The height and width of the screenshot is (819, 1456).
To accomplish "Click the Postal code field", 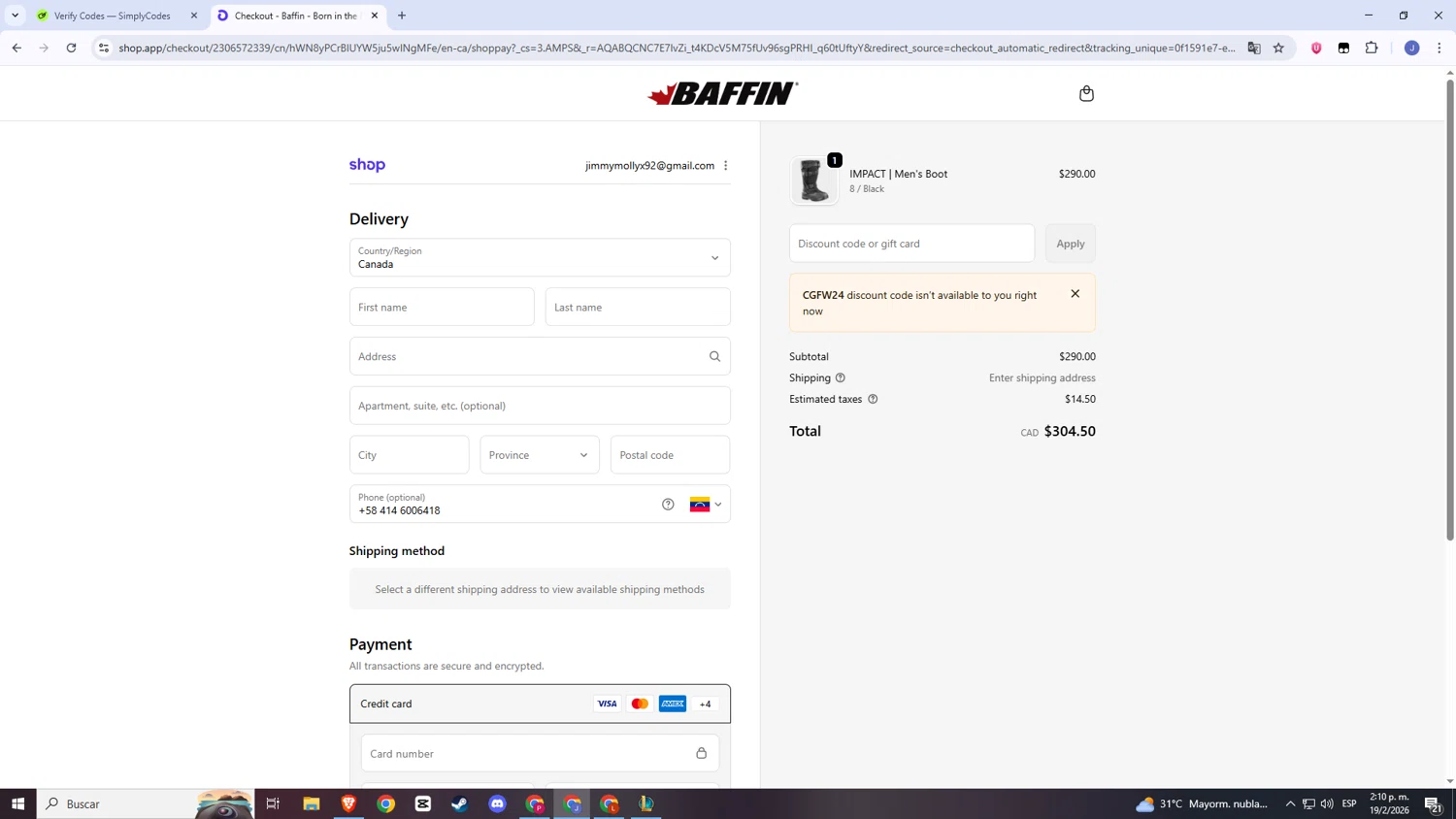I will coord(670,454).
